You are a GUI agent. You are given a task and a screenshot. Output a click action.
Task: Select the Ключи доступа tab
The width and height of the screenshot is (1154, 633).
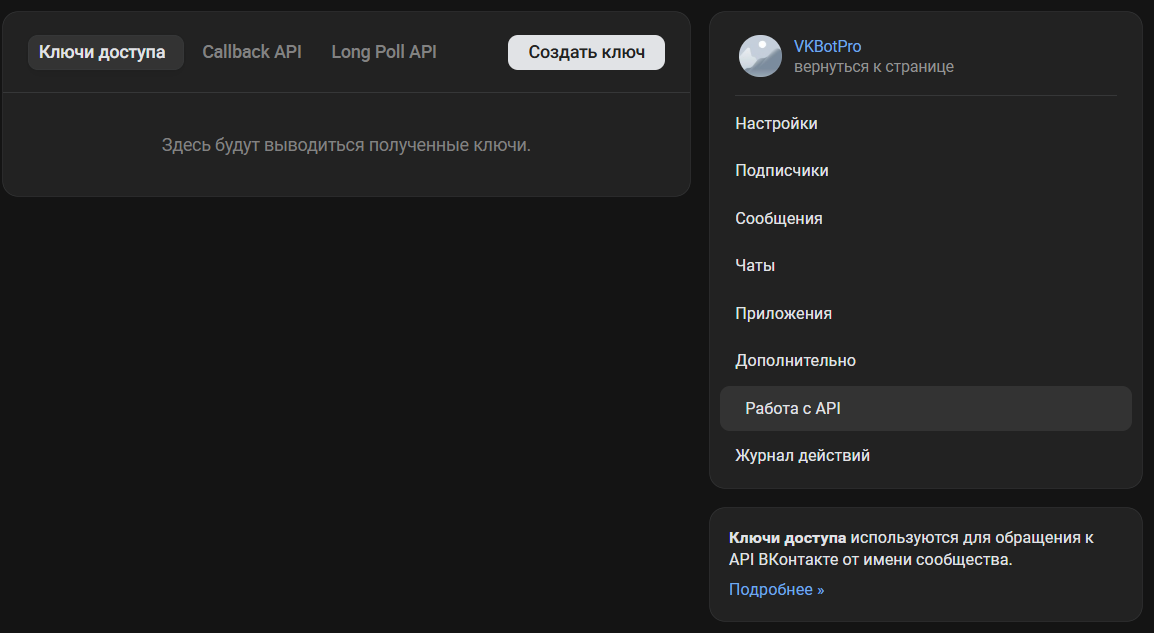coord(105,51)
